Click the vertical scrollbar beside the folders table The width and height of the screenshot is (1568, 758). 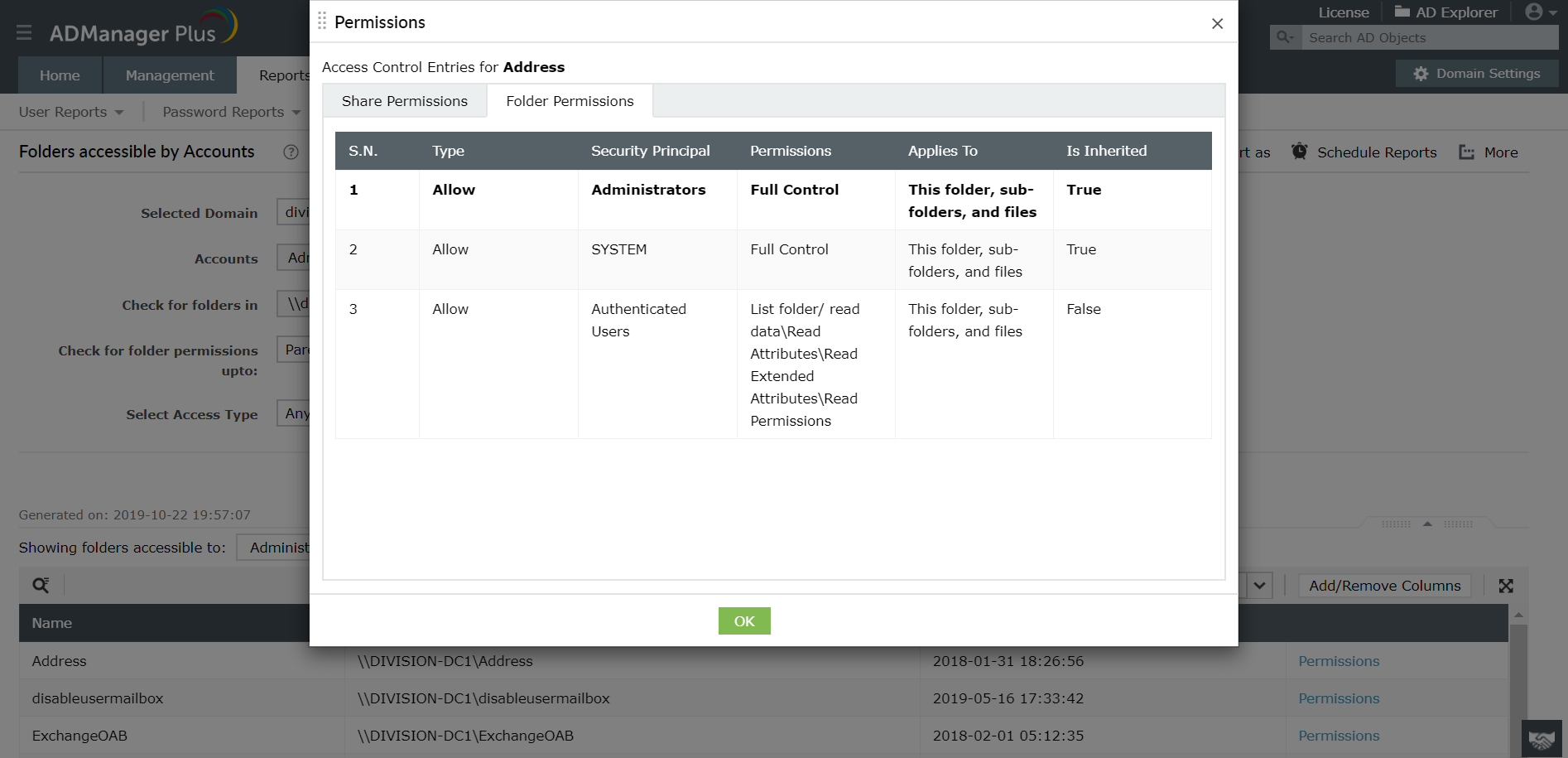point(1520,679)
